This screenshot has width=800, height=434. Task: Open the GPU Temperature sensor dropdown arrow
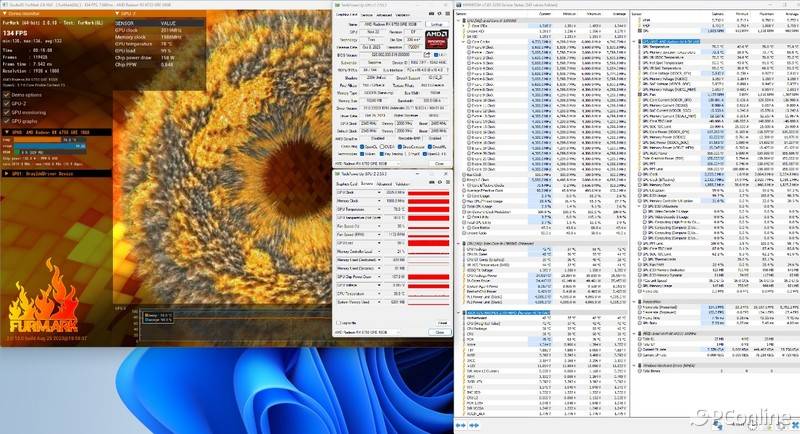tap(378, 211)
